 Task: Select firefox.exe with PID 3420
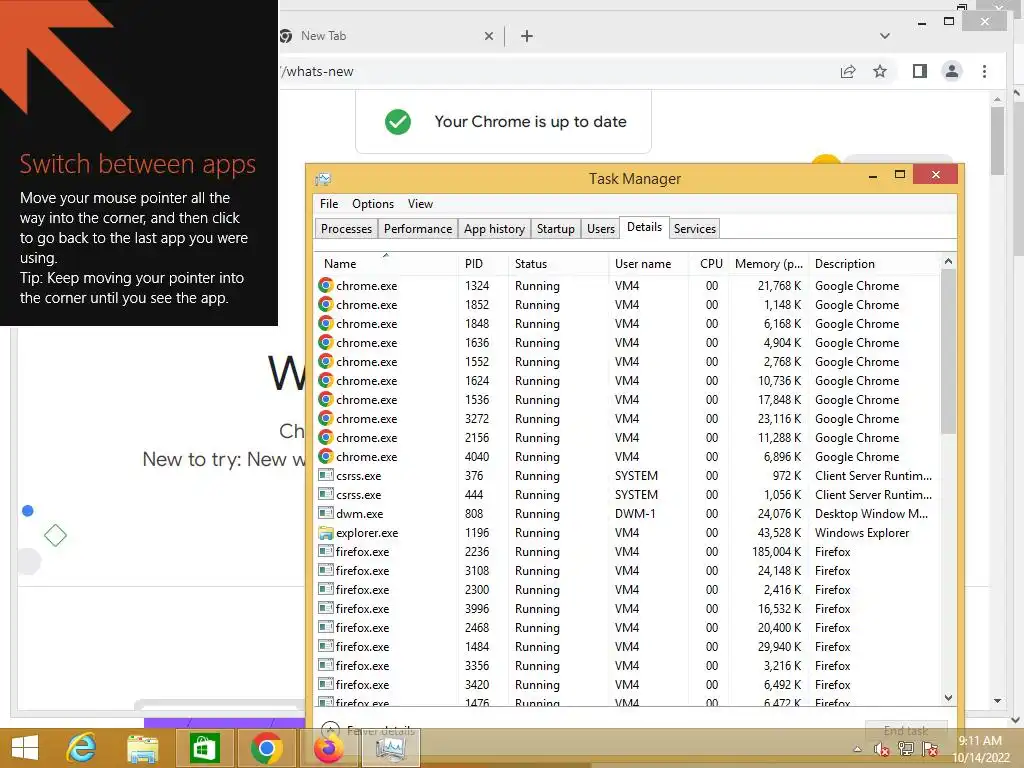tap(628, 684)
